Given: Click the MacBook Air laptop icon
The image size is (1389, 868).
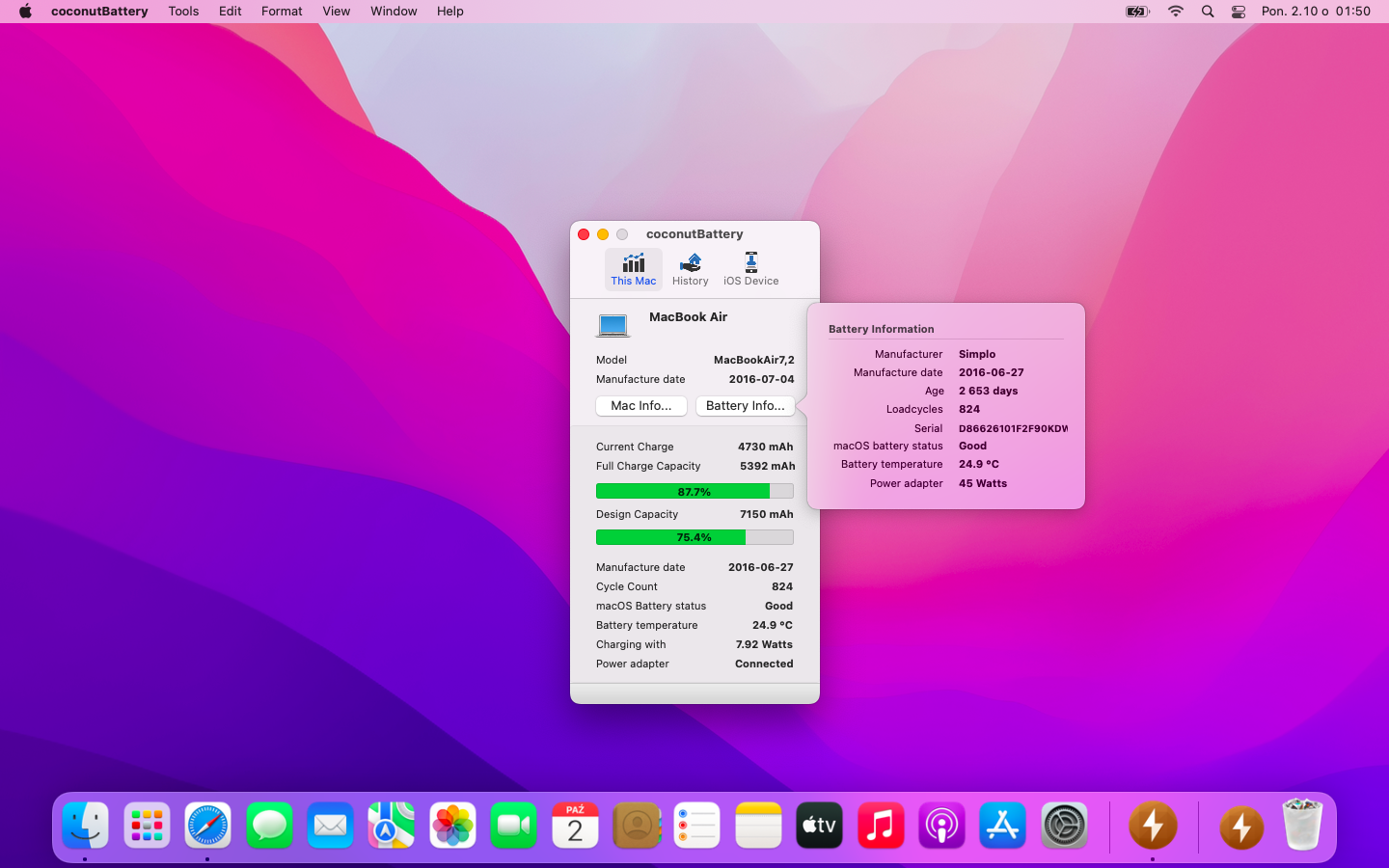Looking at the screenshot, I should coord(613,325).
